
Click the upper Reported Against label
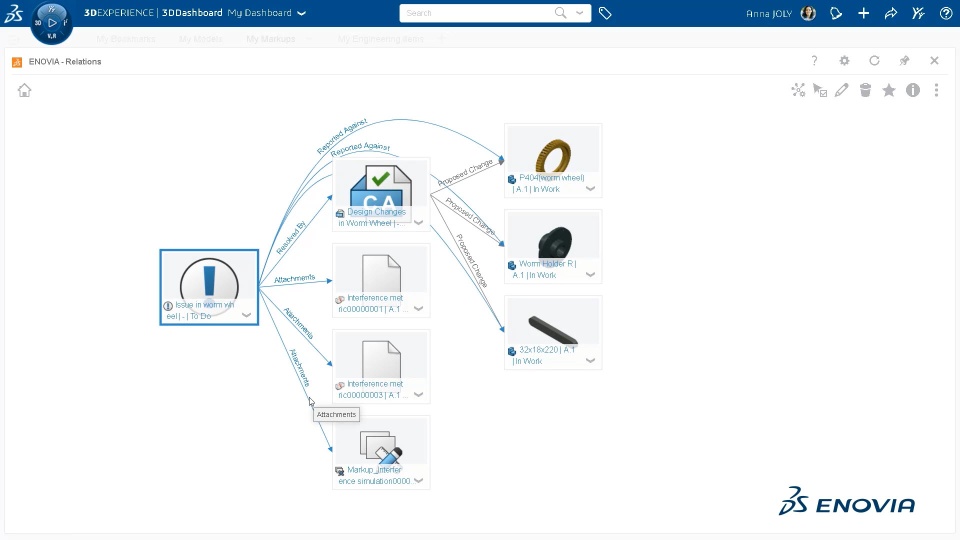tap(342, 136)
